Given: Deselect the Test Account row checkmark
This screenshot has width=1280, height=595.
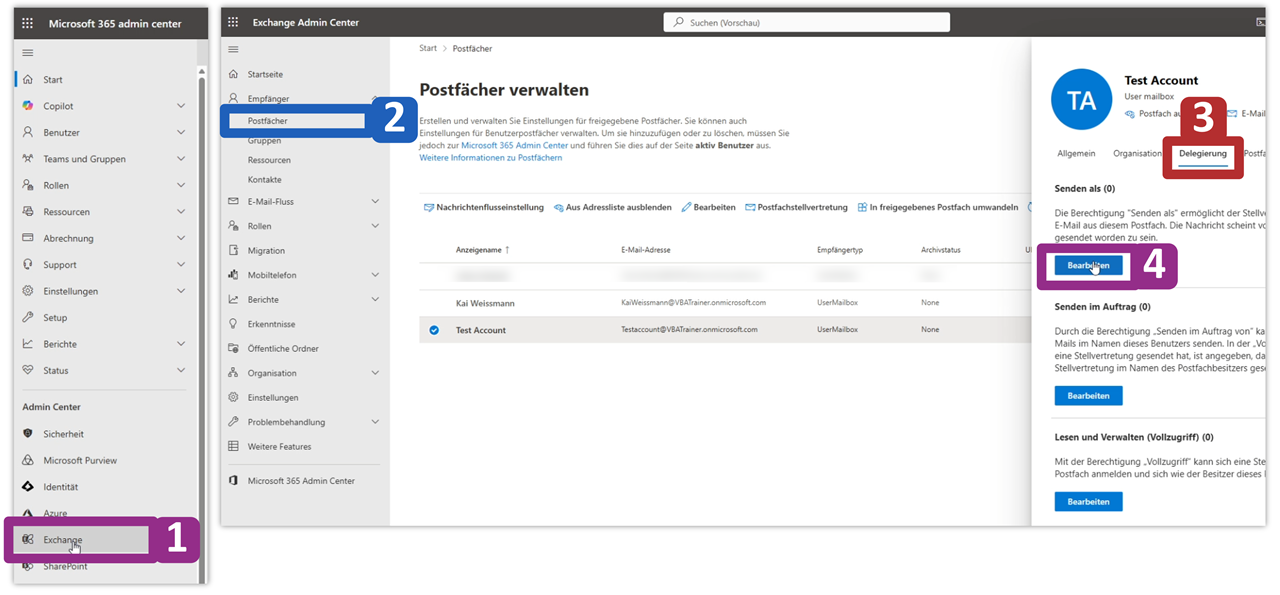Looking at the screenshot, I should click(434, 330).
